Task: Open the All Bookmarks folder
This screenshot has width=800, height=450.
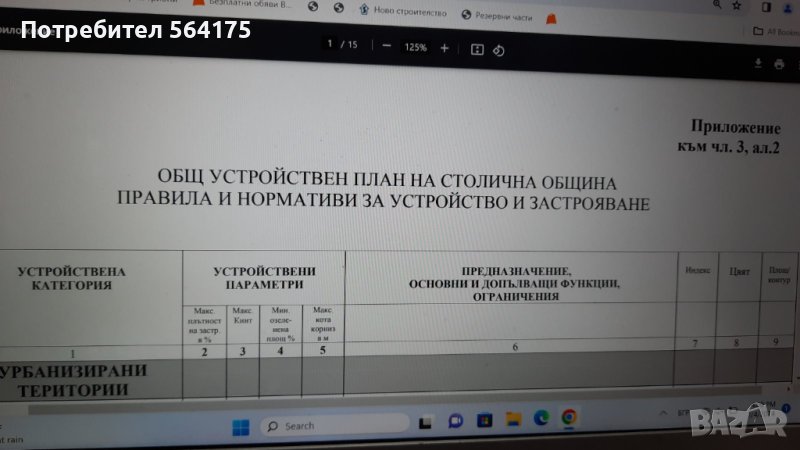Action: tap(776, 31)
